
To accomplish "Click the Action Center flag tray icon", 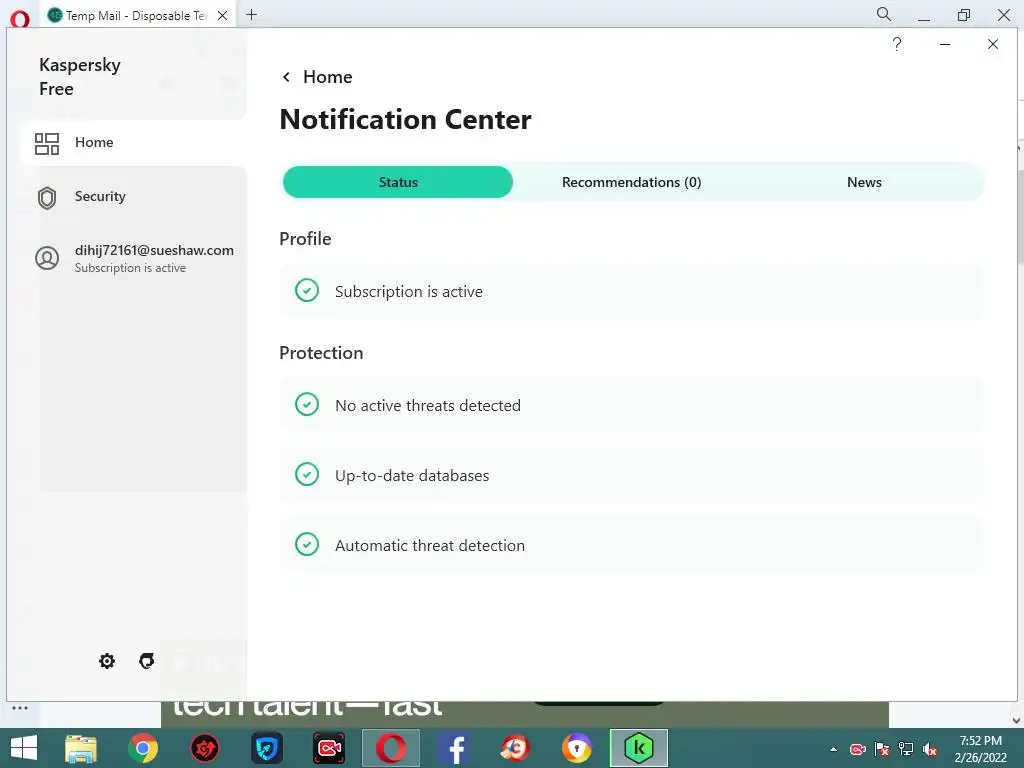I will pyautogui.click(x=882, y=749).
